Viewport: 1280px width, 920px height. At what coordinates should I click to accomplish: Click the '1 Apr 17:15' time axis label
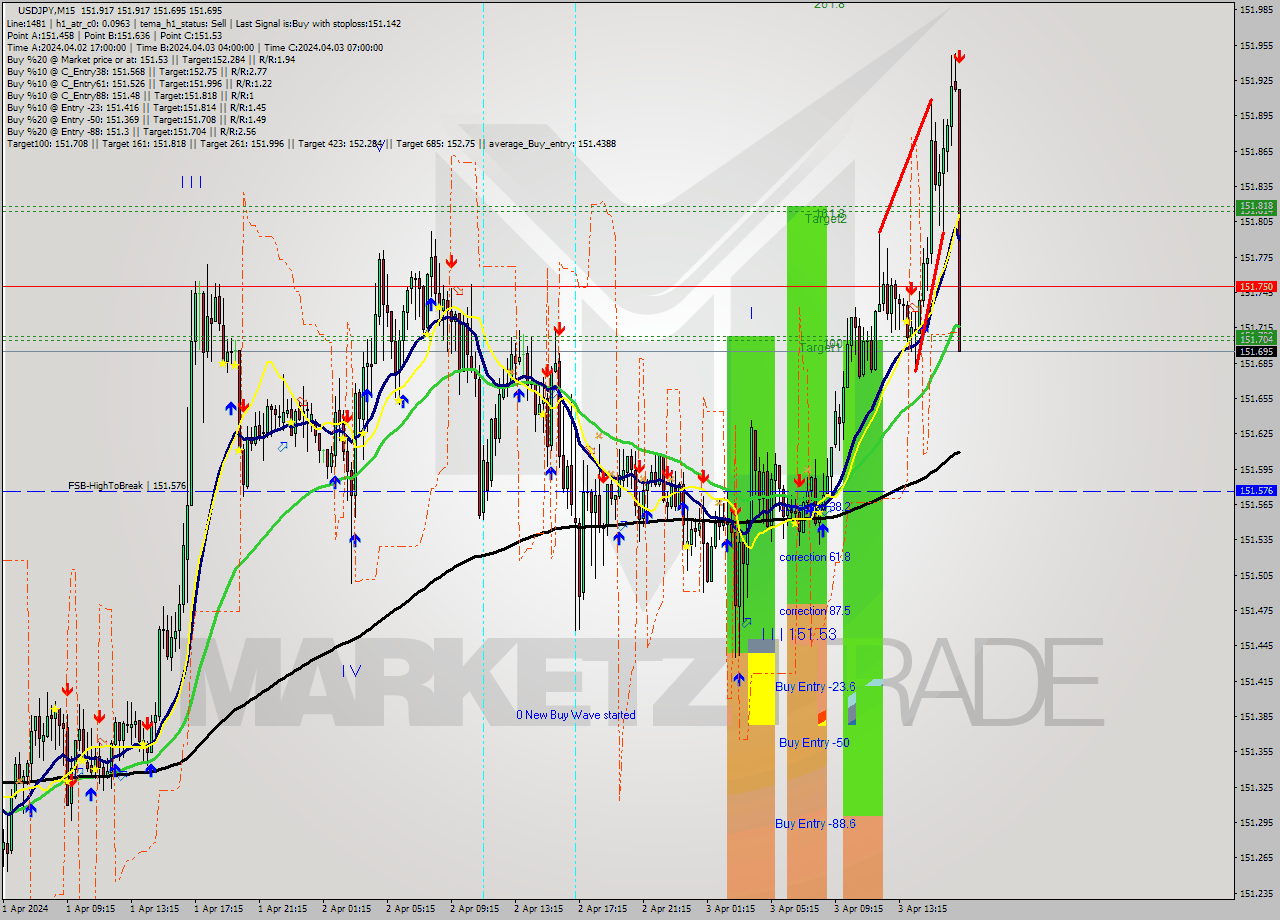pos(218,909)
